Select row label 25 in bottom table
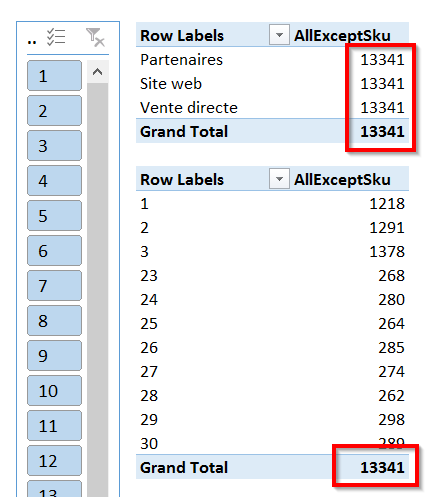 pos(149,324)
